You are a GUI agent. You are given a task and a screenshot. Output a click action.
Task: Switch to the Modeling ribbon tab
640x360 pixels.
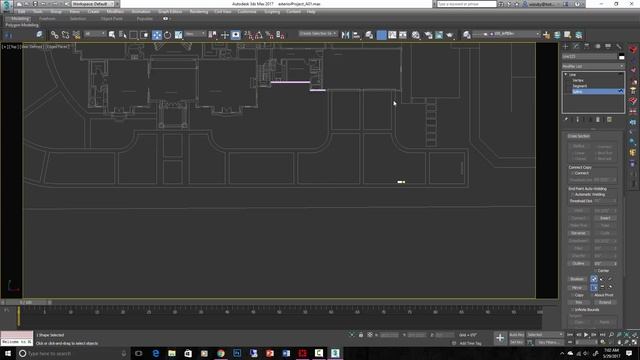(20, 19)
